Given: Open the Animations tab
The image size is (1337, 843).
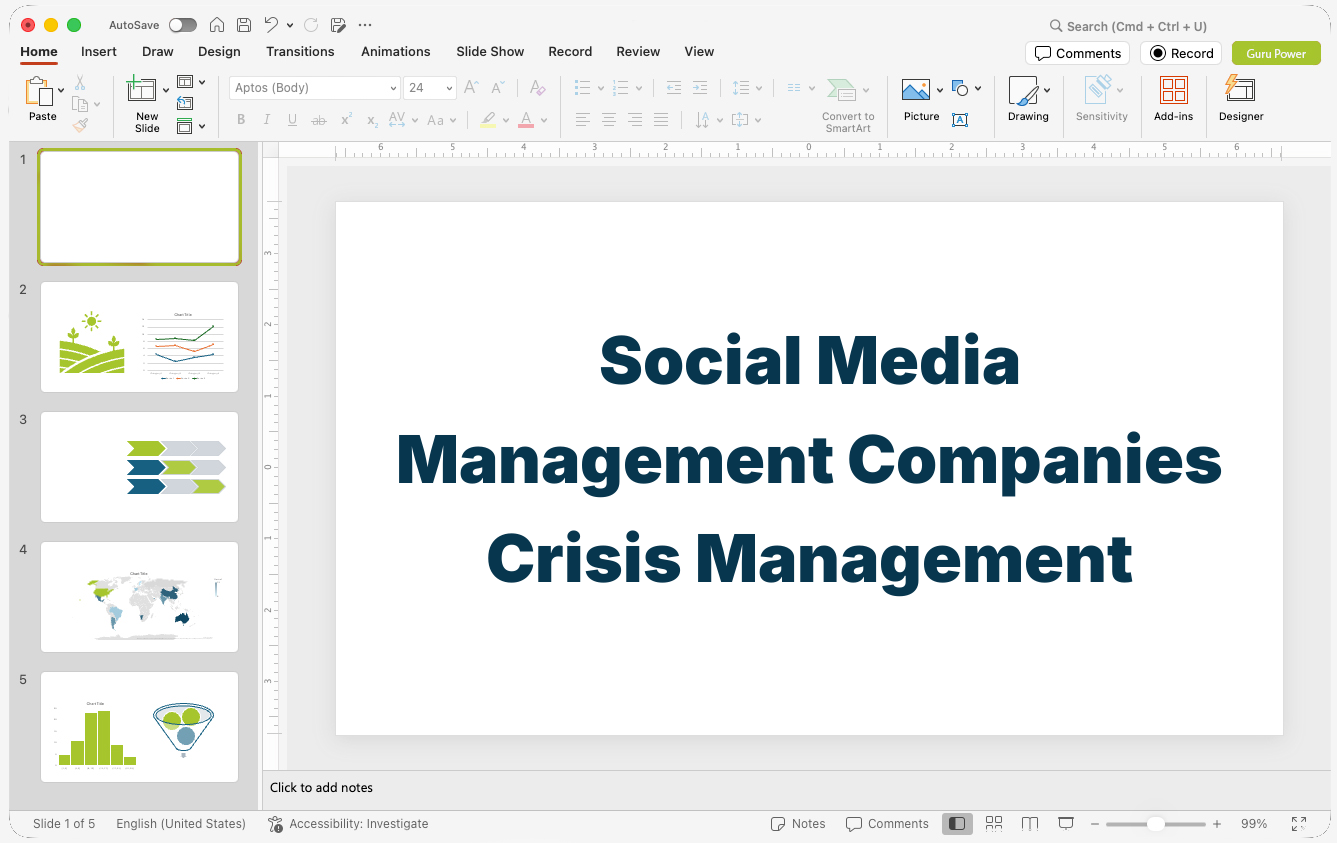Looking at the screenshot, I should pyautogui.click(x=396, y=52).
